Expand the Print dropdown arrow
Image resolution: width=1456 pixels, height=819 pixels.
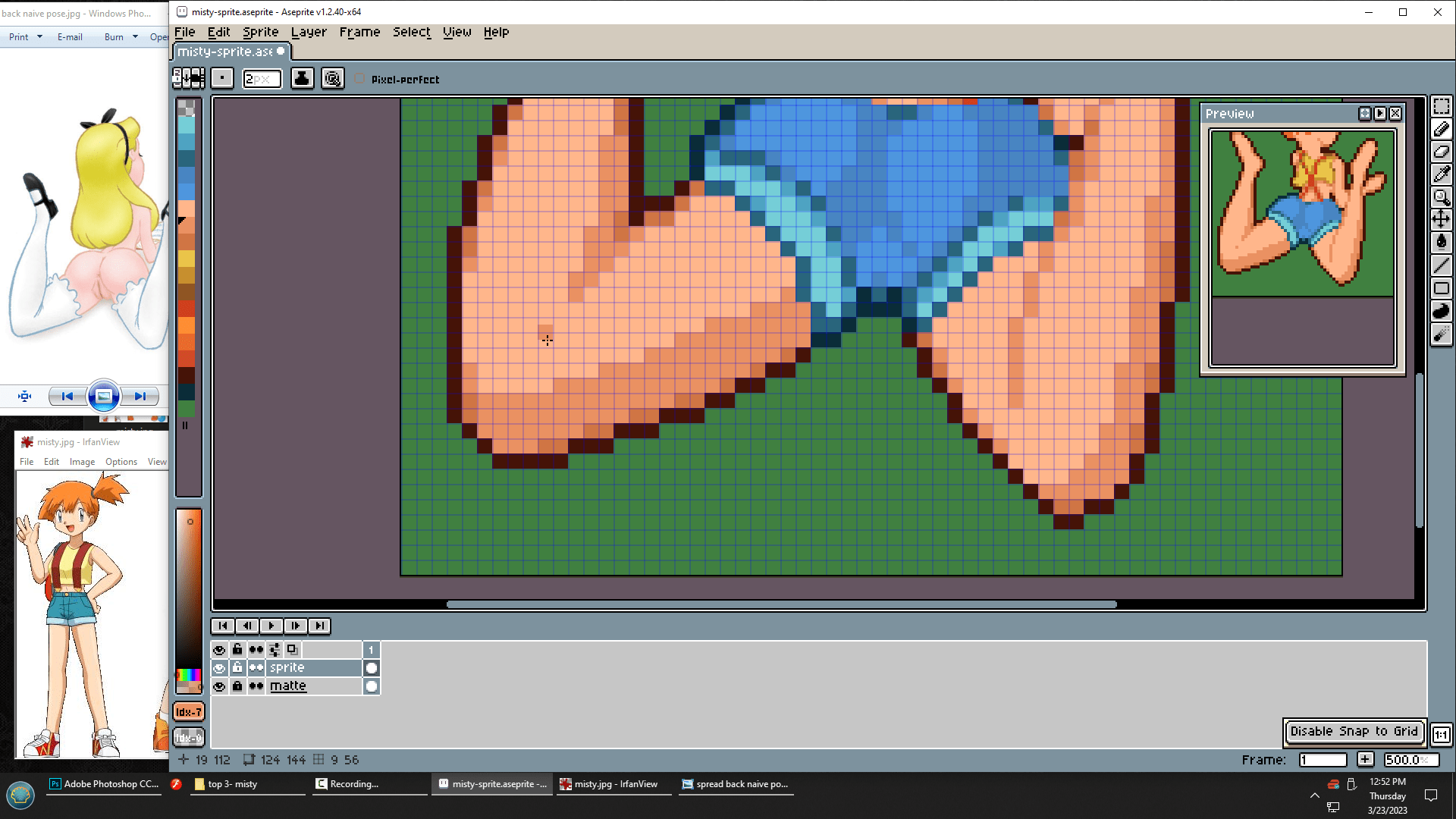coord(39,36)
